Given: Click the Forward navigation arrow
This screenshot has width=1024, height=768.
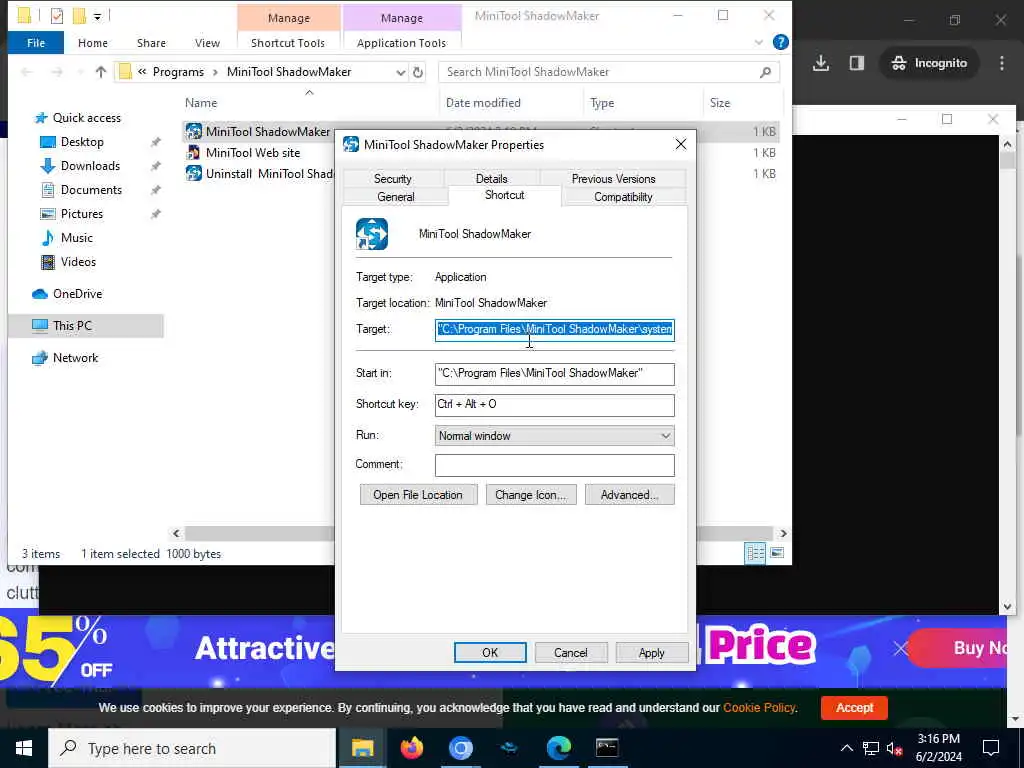Looking at the screenshot, I should pyautogui.click(x=57, y=72).
